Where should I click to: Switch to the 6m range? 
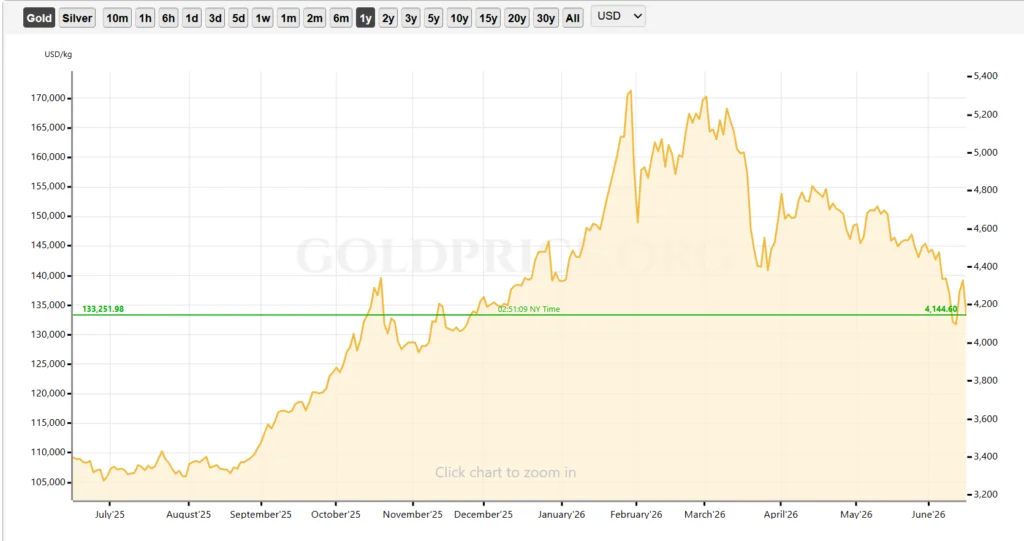click(341, 18)
